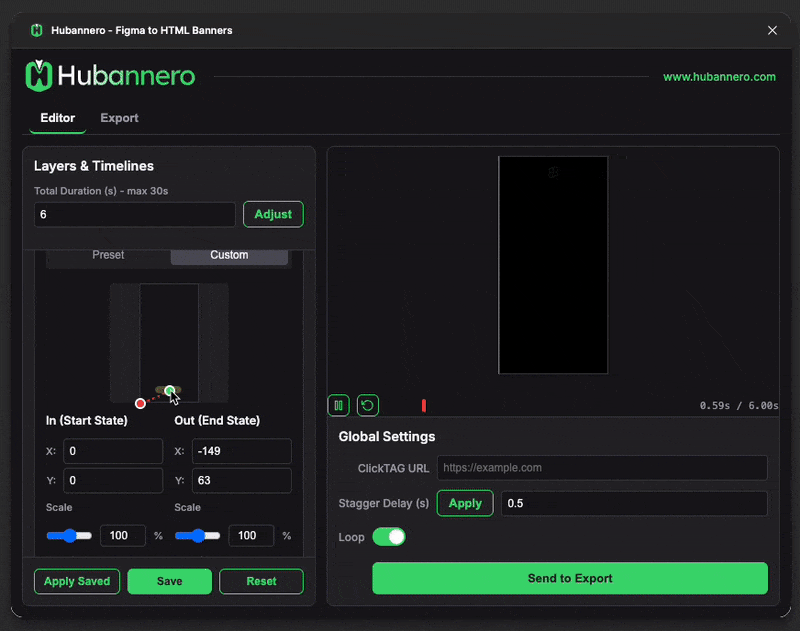
Task: Click the In Scale percentage field
Action: tap(123, 536)
